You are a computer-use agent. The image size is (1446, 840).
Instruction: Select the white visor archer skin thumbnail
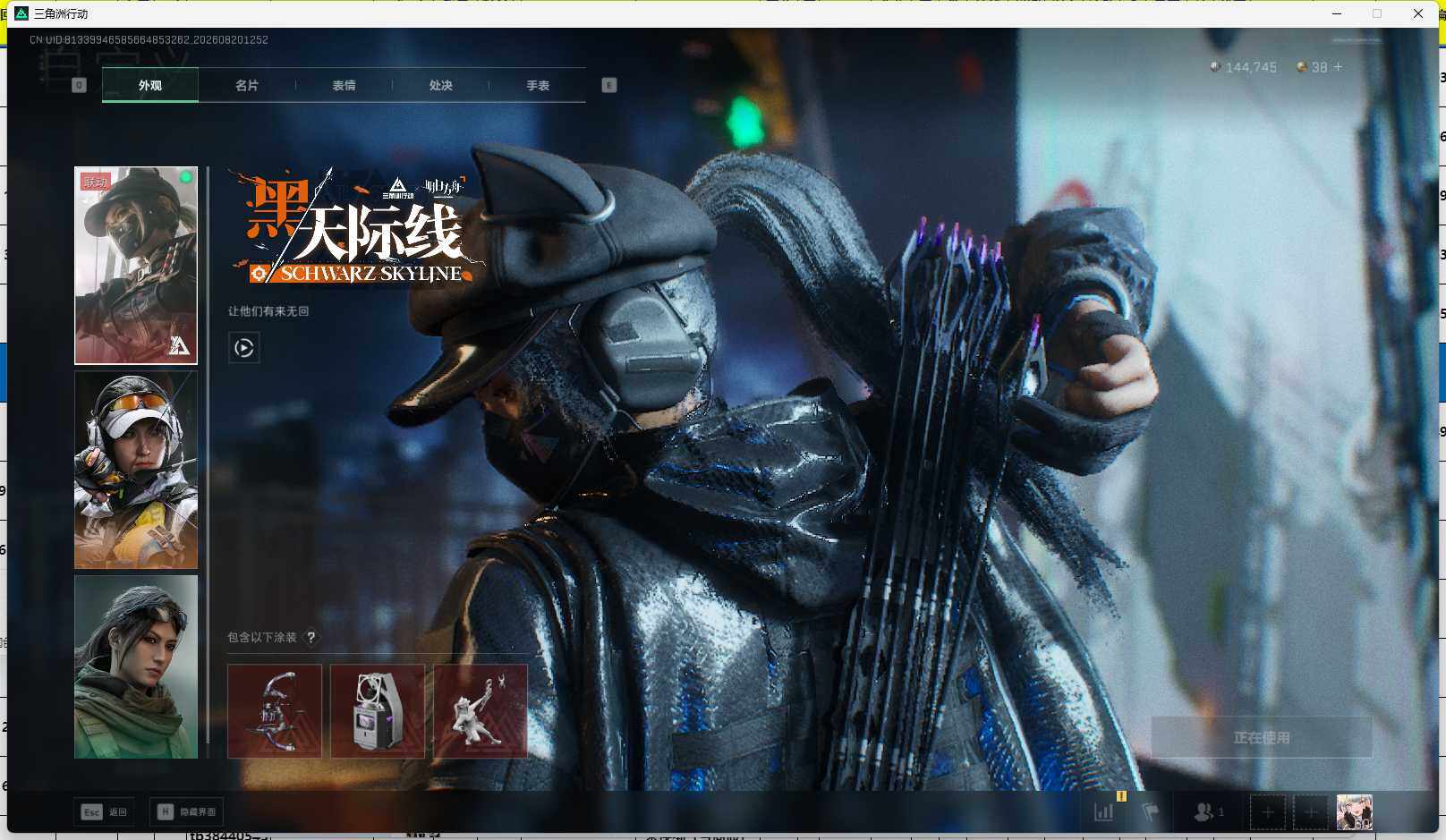pos(136,470)
